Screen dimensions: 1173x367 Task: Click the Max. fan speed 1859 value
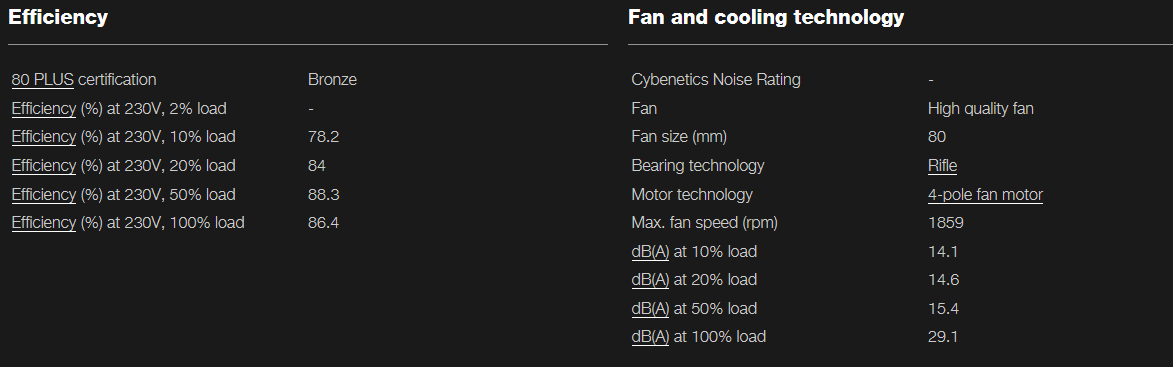(946, 223)
